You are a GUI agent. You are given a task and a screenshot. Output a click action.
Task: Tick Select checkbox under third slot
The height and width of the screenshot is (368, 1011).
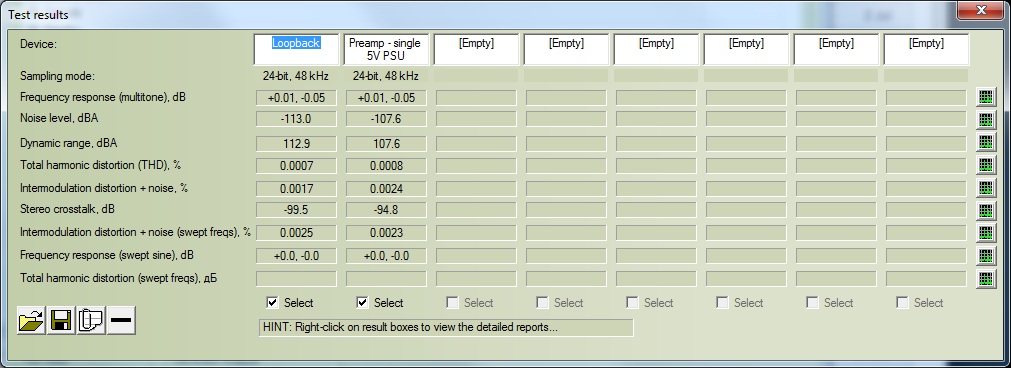pyautogui.click(x=453, y=302)
